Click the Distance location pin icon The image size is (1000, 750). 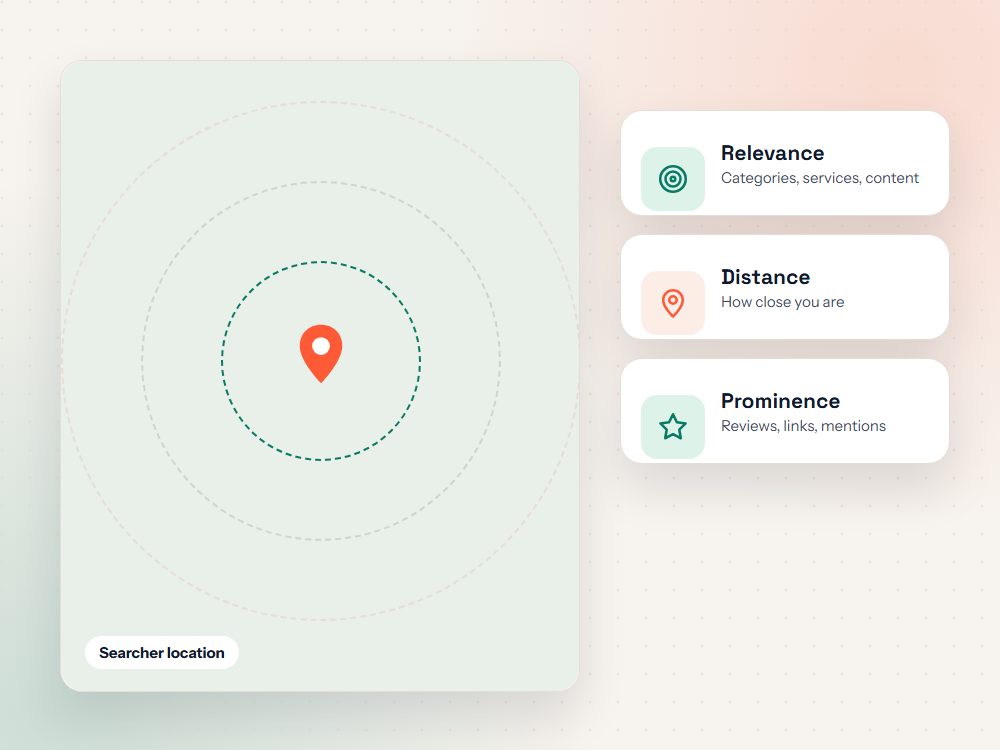673,303
